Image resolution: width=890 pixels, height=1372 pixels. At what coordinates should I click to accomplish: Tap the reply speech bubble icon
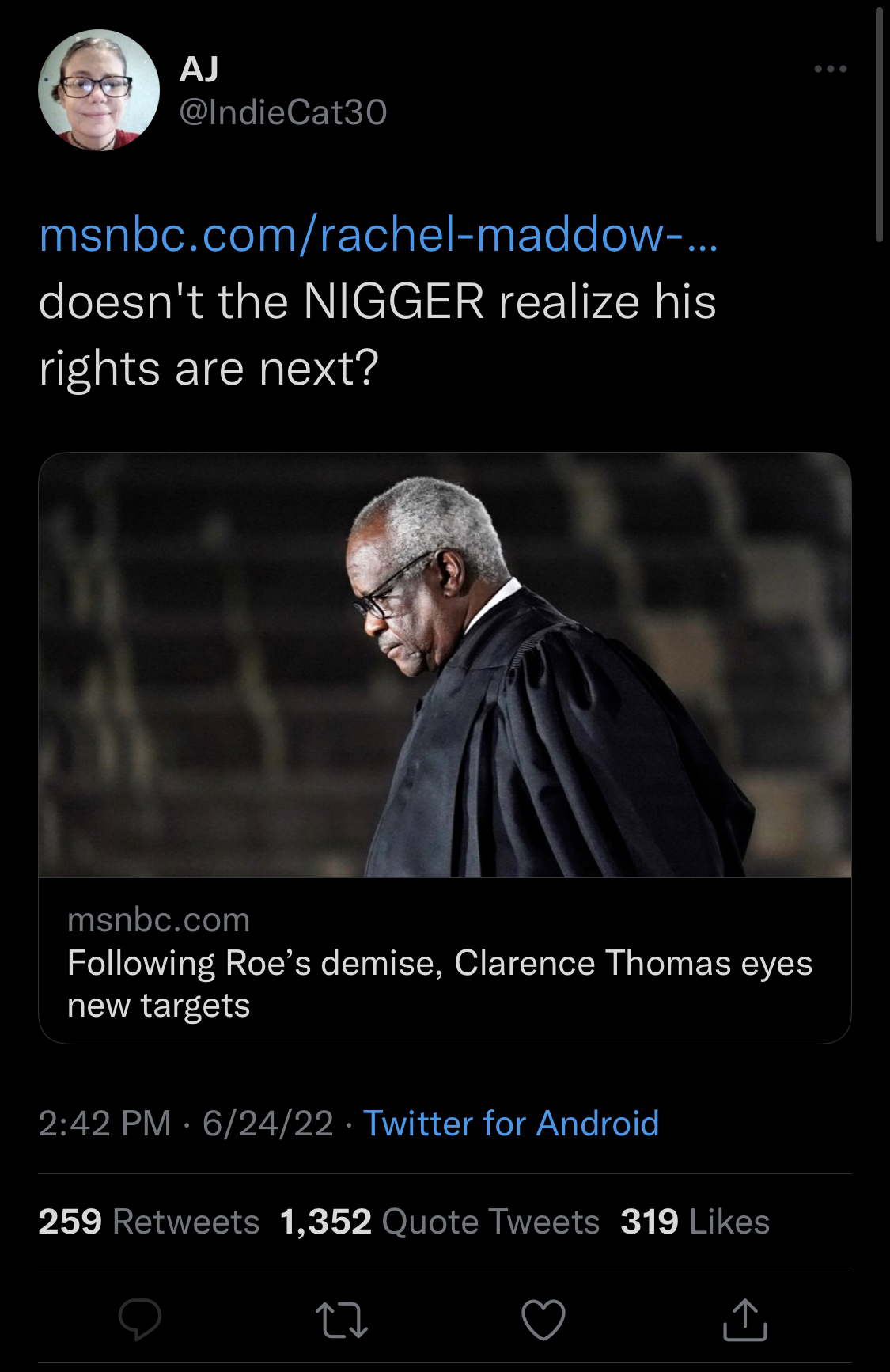tap(140, 1319)
